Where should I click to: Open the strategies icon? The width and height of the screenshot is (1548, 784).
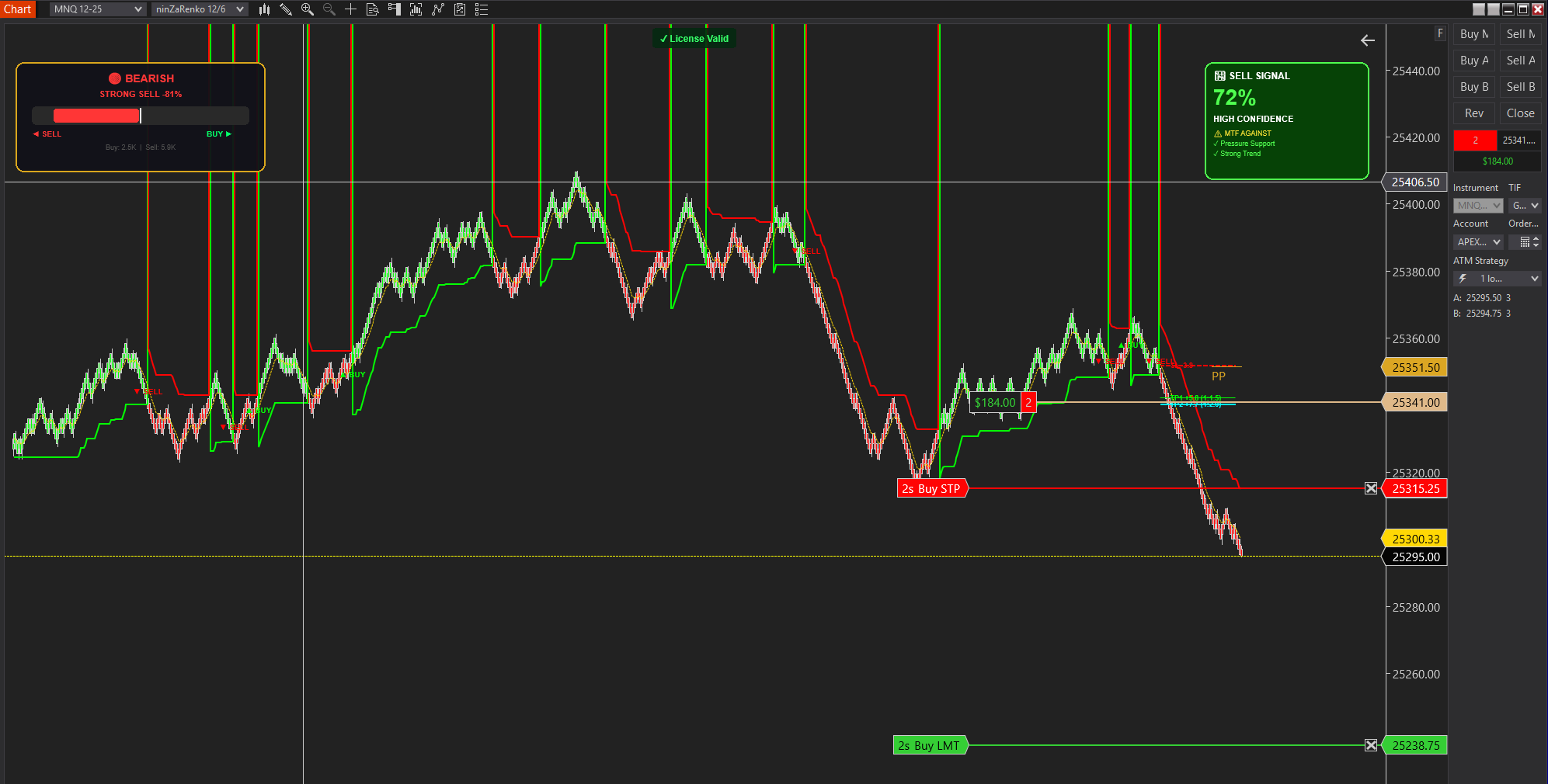(460, 9)
